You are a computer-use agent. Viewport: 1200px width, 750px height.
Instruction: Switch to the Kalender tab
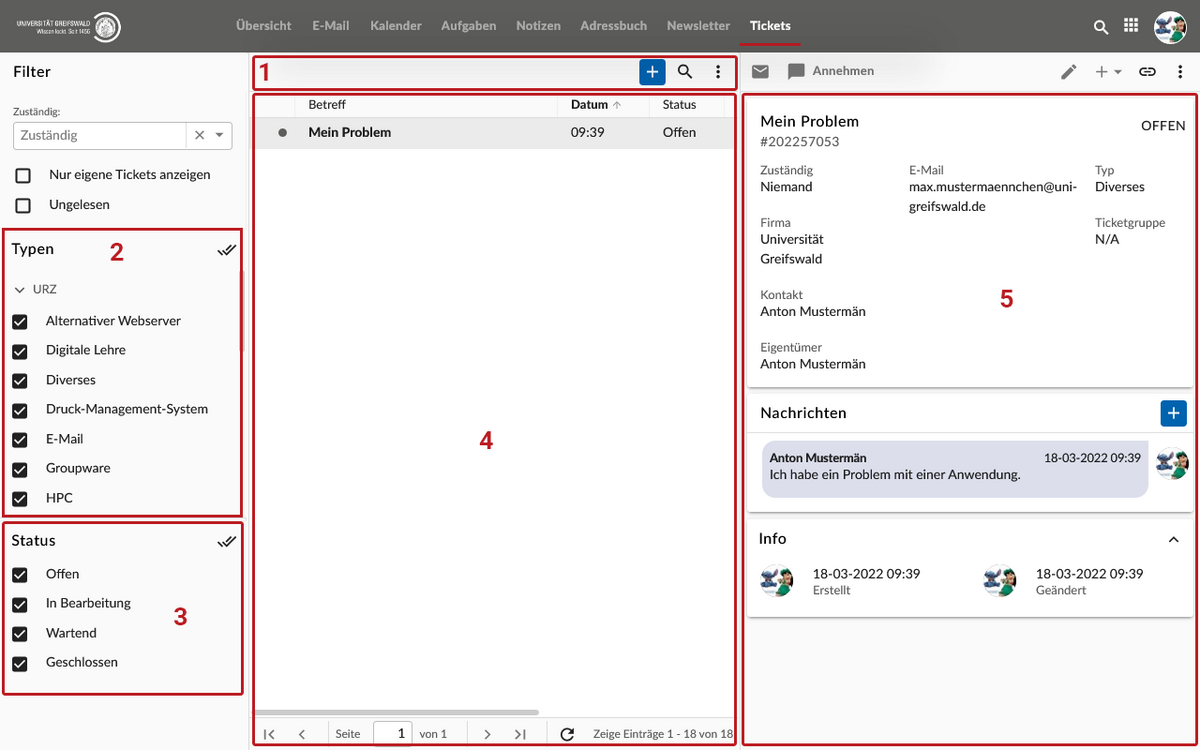pos(396,26)
